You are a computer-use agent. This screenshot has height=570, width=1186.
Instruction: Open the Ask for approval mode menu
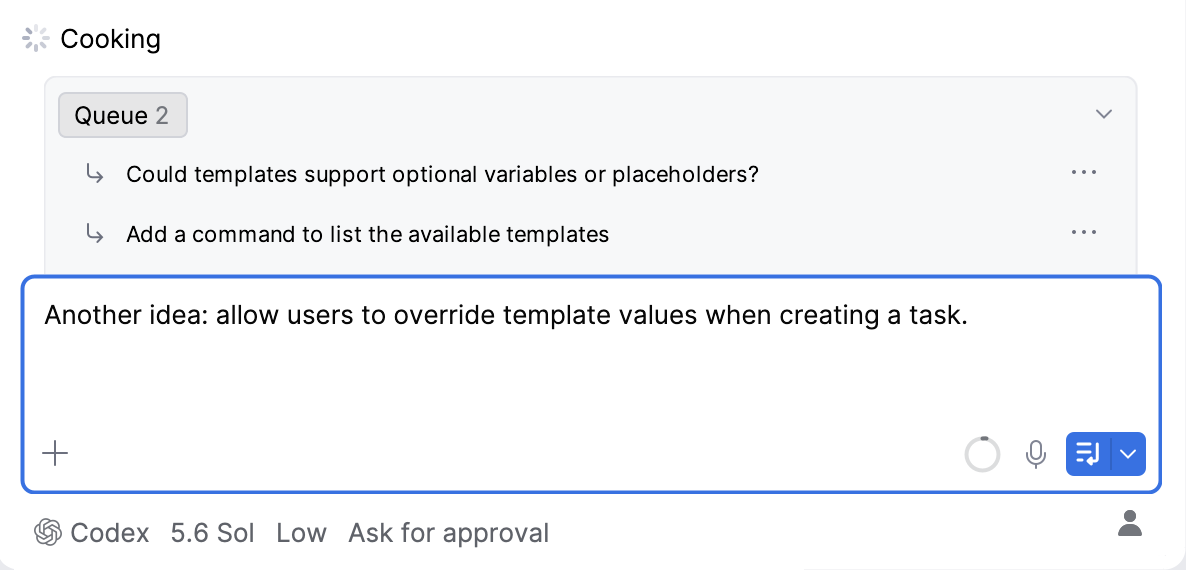pos(449,533)
